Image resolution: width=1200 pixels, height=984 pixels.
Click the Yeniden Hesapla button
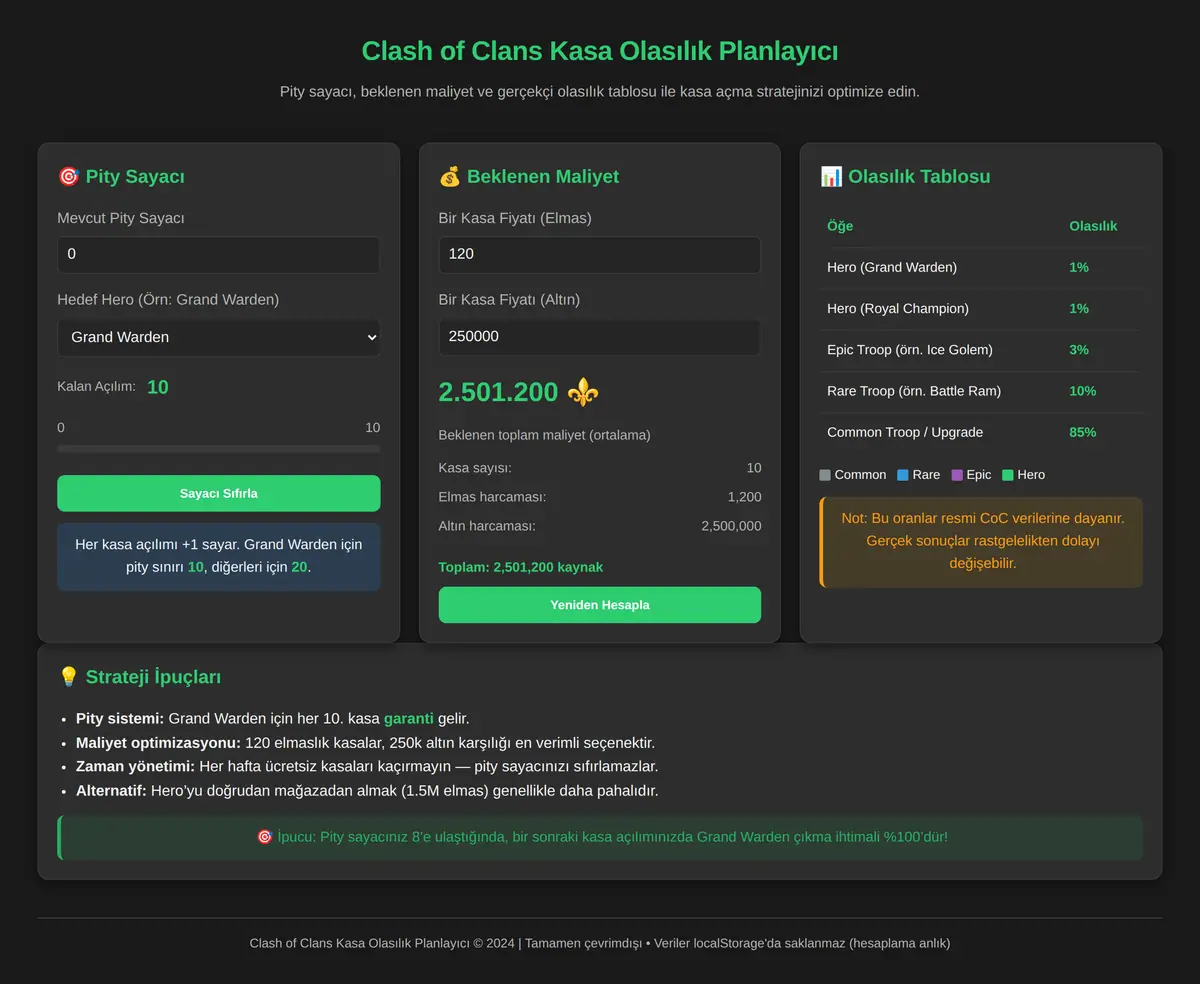pyautogui.click(x=600, y=605)
